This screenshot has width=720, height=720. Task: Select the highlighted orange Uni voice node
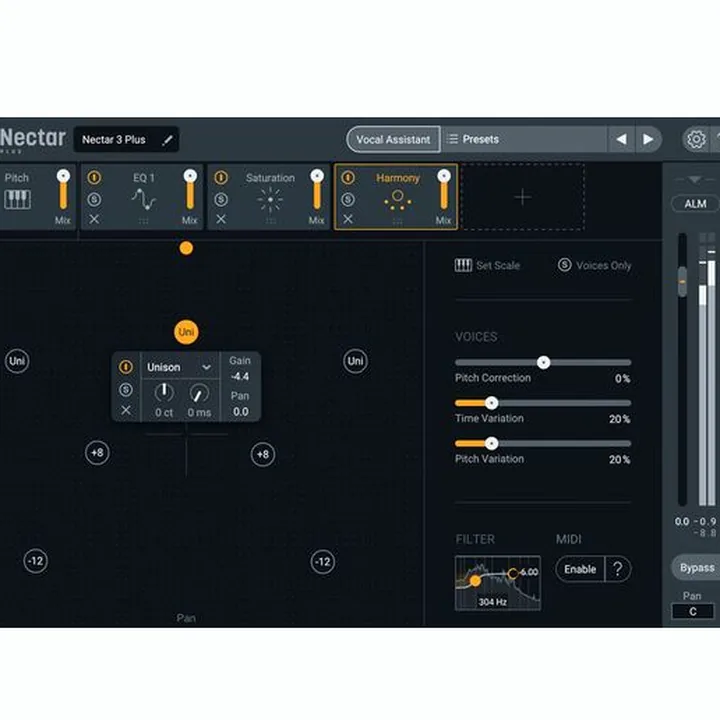pos(186,332)
